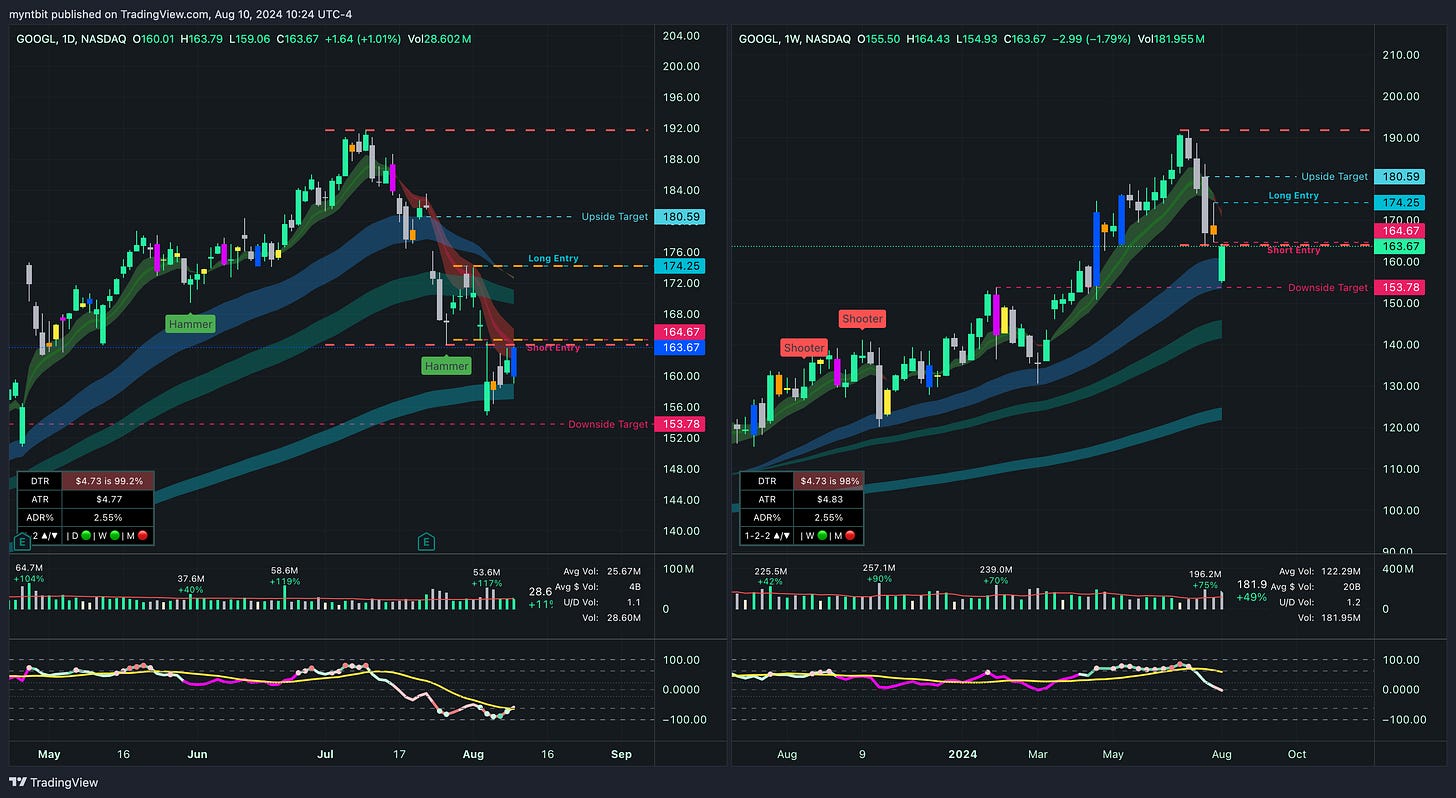Click the 153.78 price tag on daily chart
1456x798 pixels.
pos(678,424)
